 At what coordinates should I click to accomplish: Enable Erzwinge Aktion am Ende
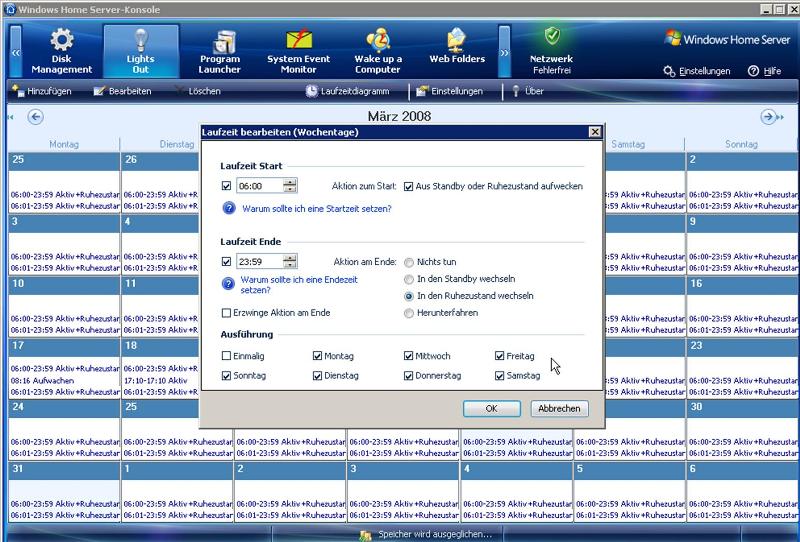point(227,313)
